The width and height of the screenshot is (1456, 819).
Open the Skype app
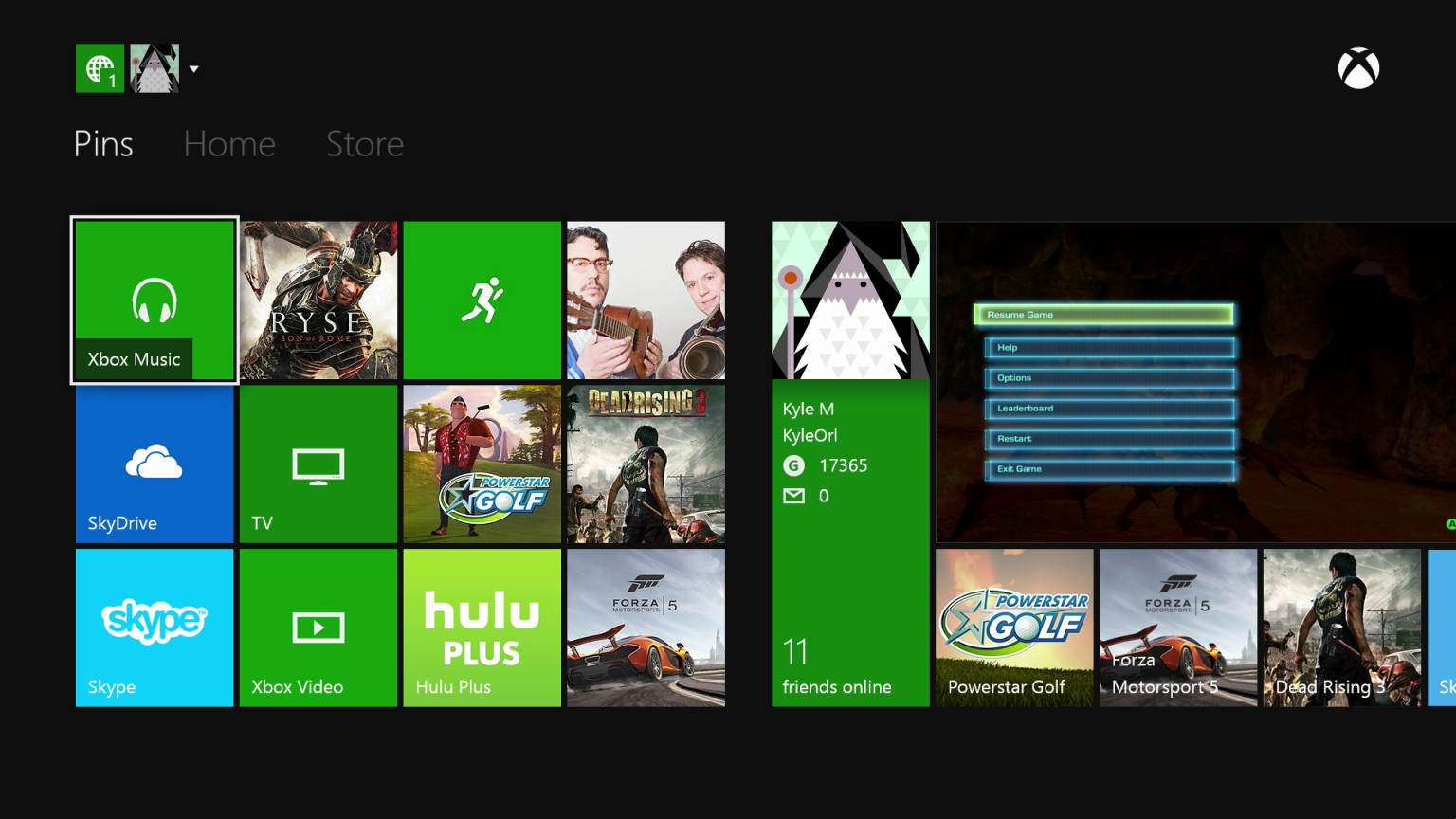coord(154,628)
